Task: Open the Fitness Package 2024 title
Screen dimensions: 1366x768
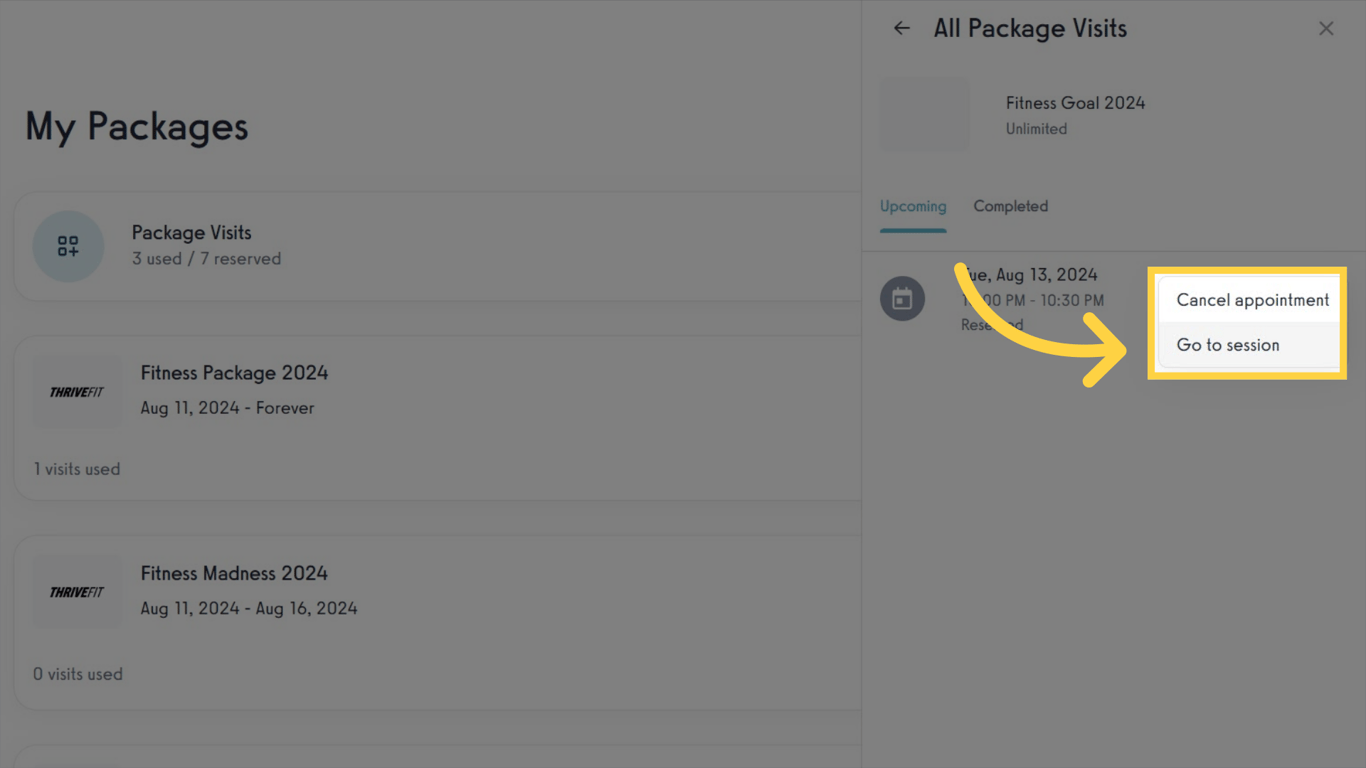Action: point(234,373)
